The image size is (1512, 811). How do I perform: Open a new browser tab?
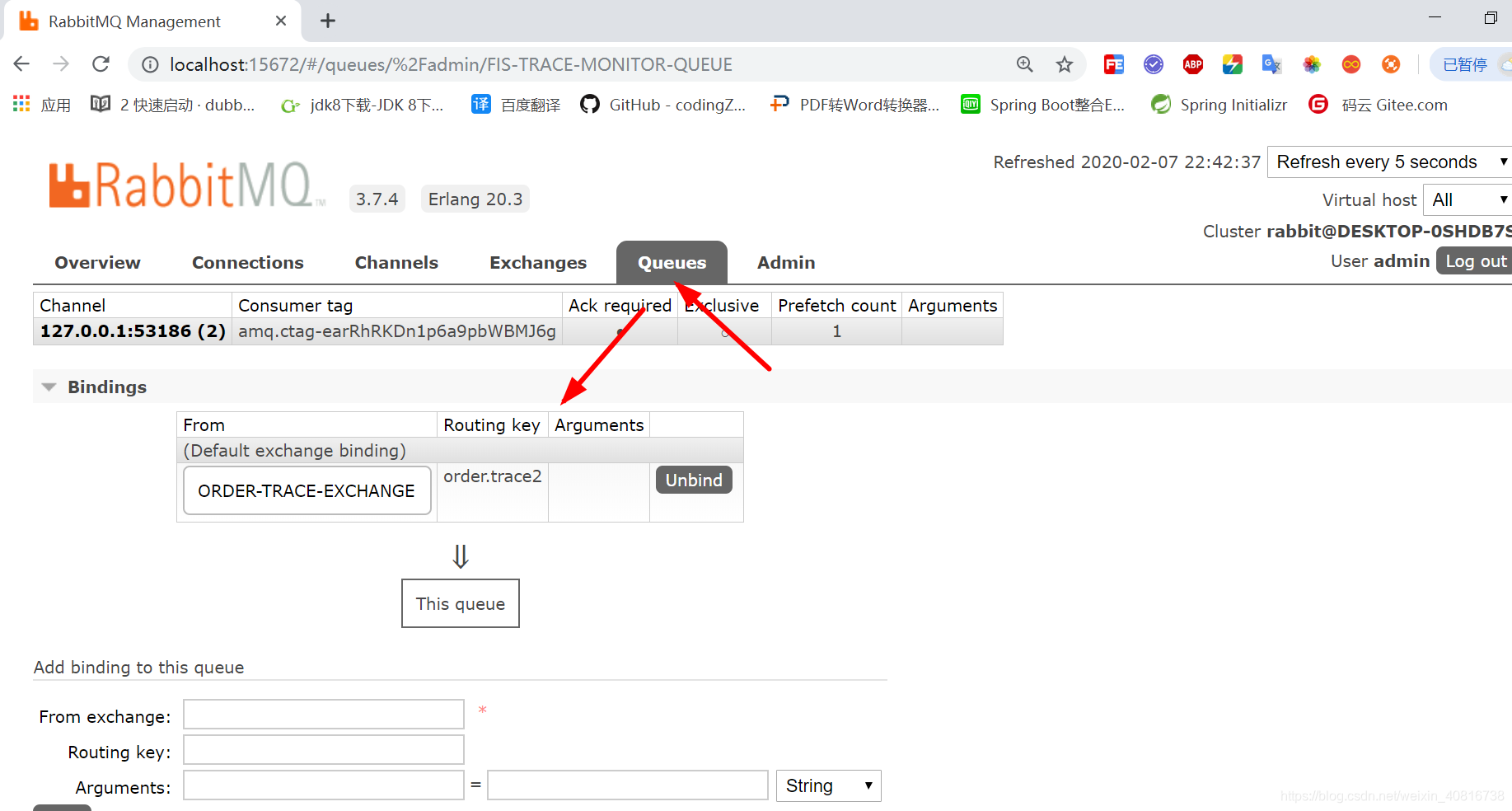[x=328, y=21]
